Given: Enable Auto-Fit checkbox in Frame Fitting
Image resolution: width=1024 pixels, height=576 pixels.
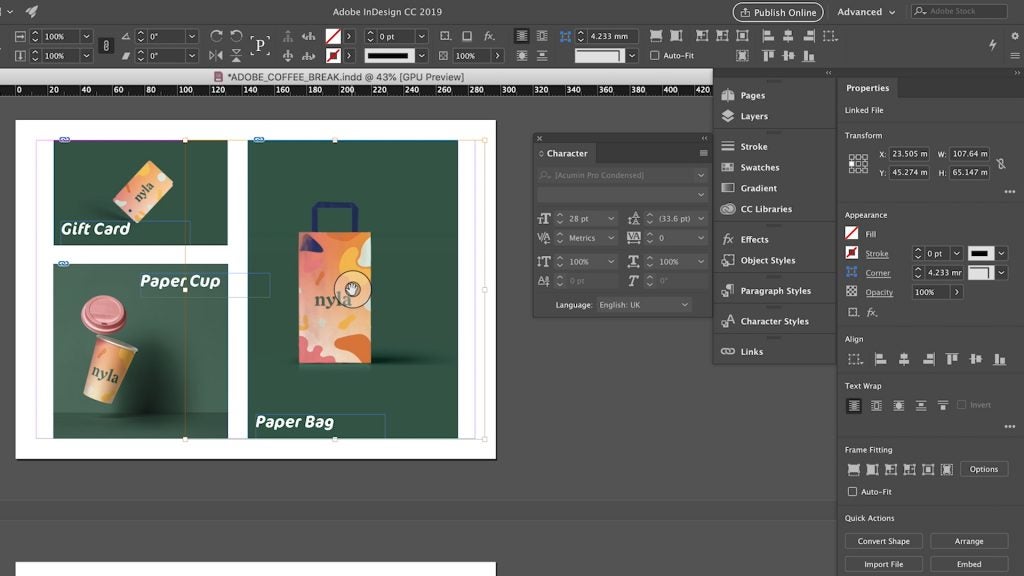Looking at the screenshot, I should (x=852, y=492).
